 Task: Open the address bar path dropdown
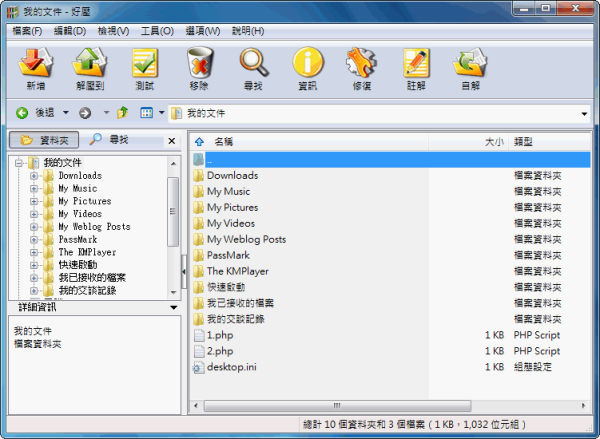coord(584,114)
